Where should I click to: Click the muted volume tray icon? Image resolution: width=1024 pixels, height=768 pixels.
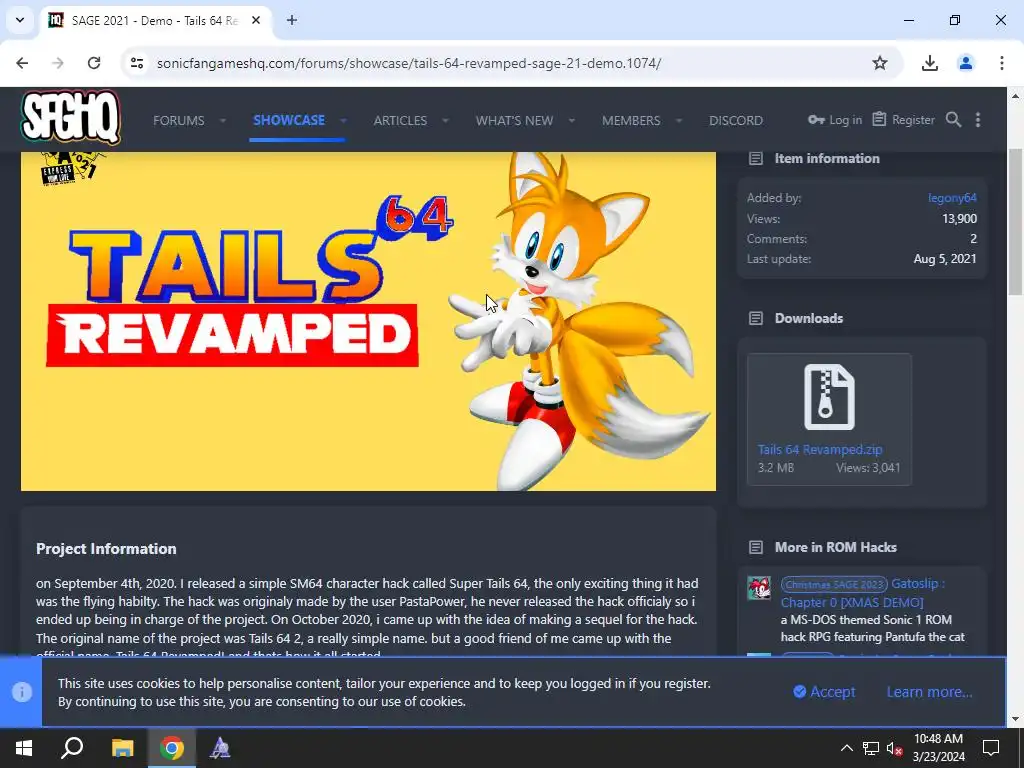coord(894,748)
